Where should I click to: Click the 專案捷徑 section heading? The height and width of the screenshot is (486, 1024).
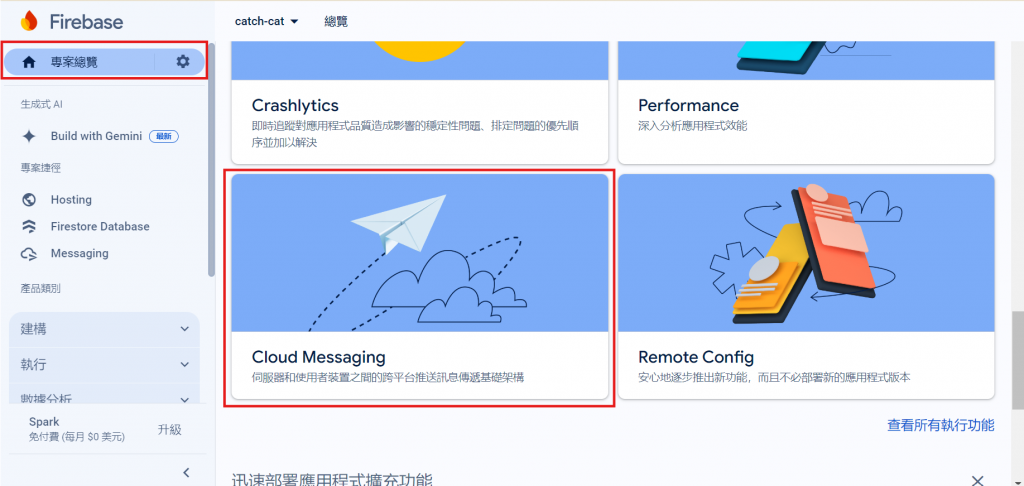click(40, 168)
